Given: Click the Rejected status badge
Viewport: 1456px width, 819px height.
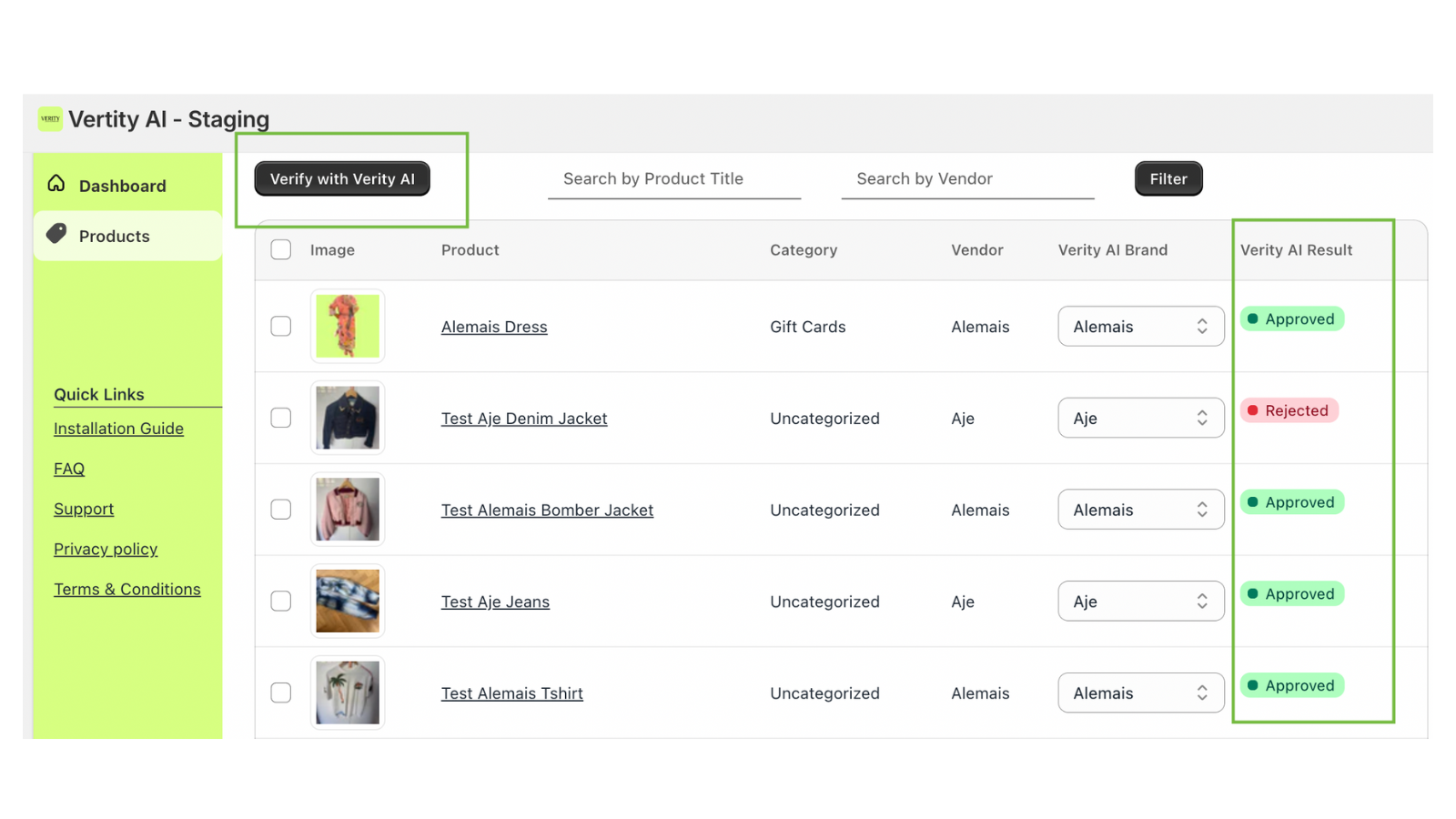Looking at the screenshot, I should pyautogui.click(x=1289, y=410).
